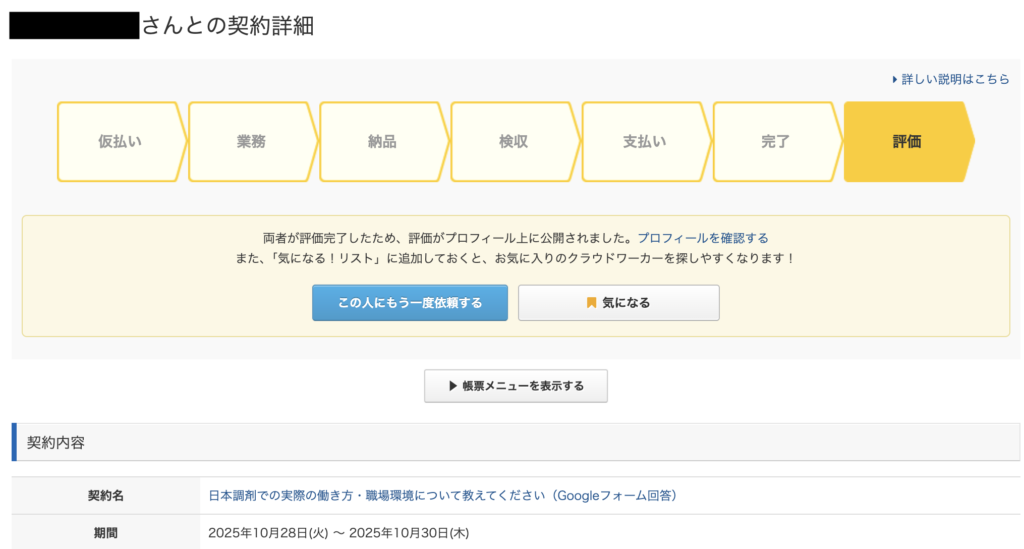Add worker with the 気になる button
1024x549 pixels.
618,303
